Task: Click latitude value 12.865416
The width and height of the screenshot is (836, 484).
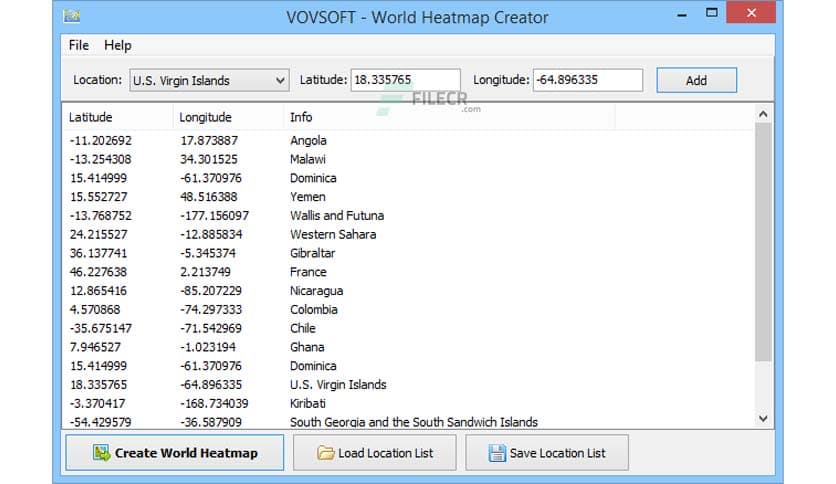Action: coord(98,291)
